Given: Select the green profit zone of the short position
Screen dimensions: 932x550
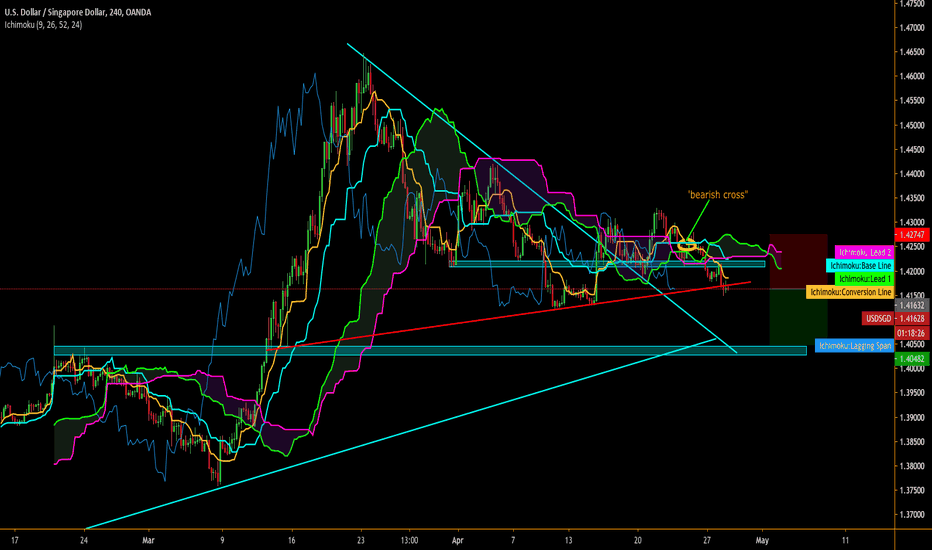Looking at the screenshot, I should click(x=798, y=318).
